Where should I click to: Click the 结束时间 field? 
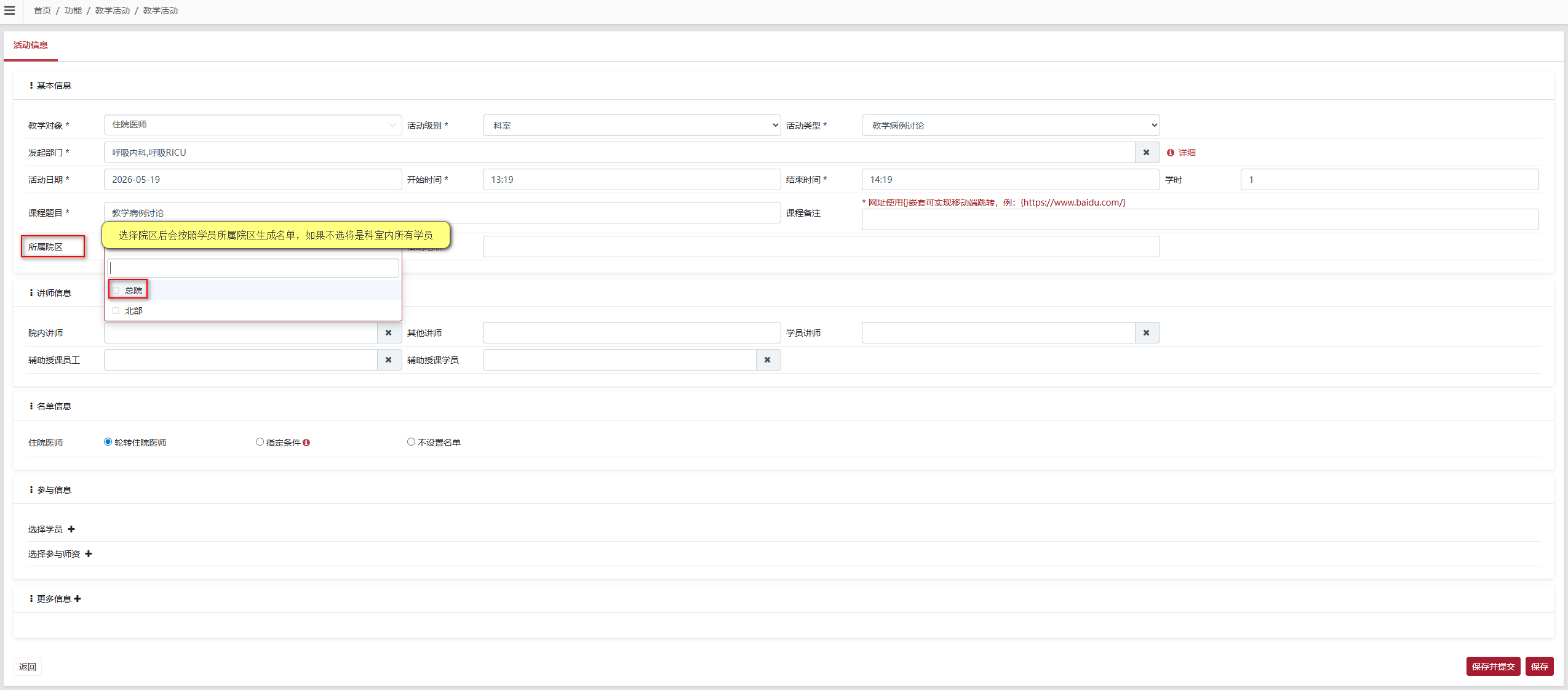pyautogui.click(x=1011, y=180)
